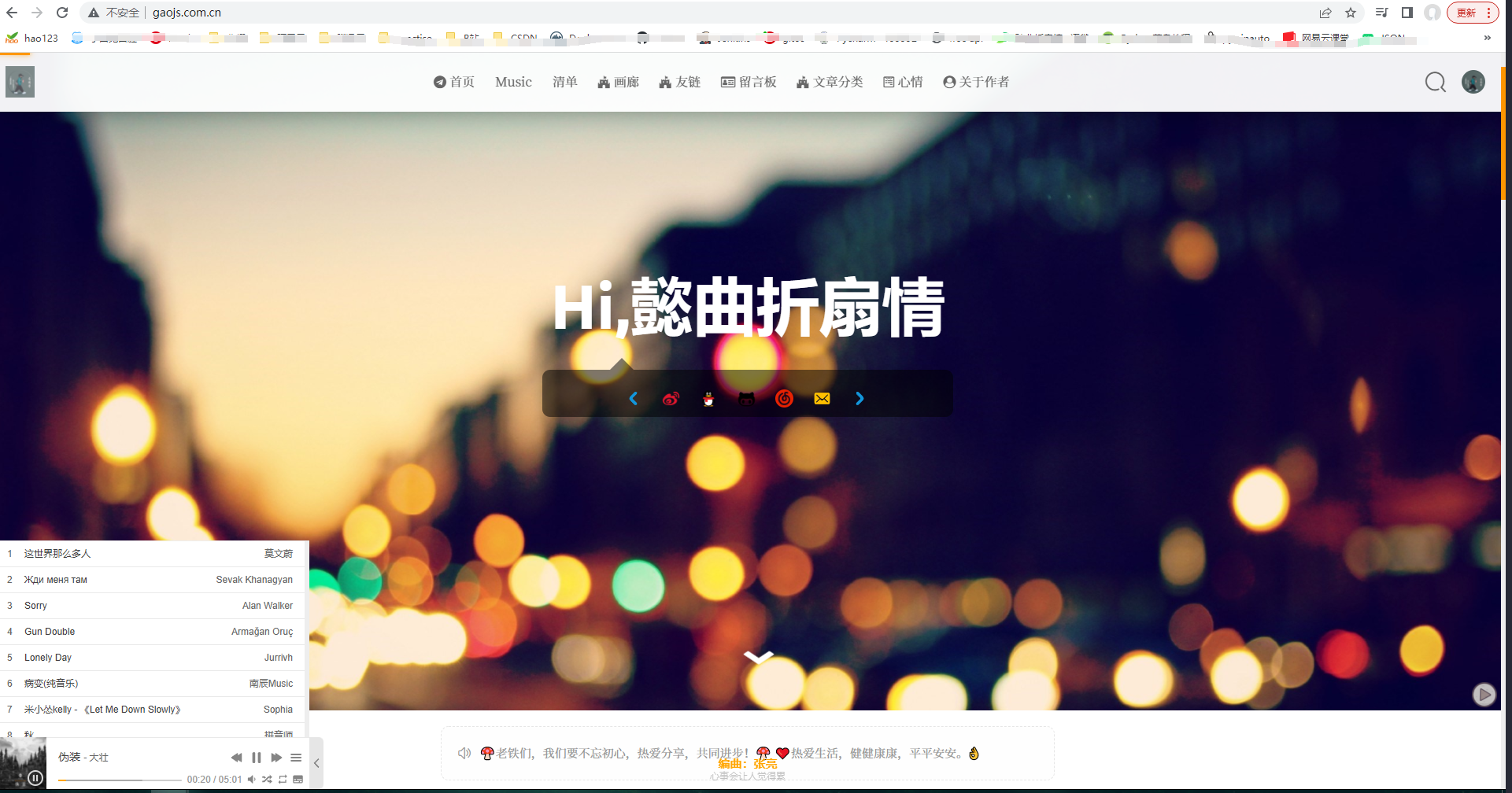1512x793 pixels.
Task: Visit the GitHub icon in the social bar
Action: point(746,399)
